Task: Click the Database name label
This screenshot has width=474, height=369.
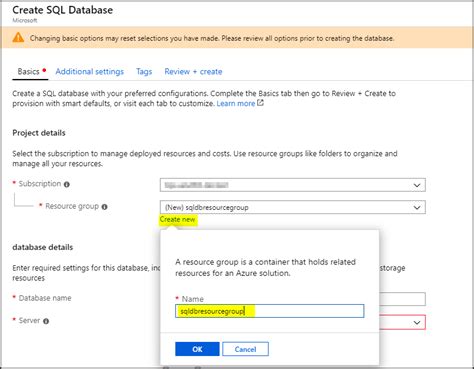Action: pyautogui.click(x=45, y=298)
